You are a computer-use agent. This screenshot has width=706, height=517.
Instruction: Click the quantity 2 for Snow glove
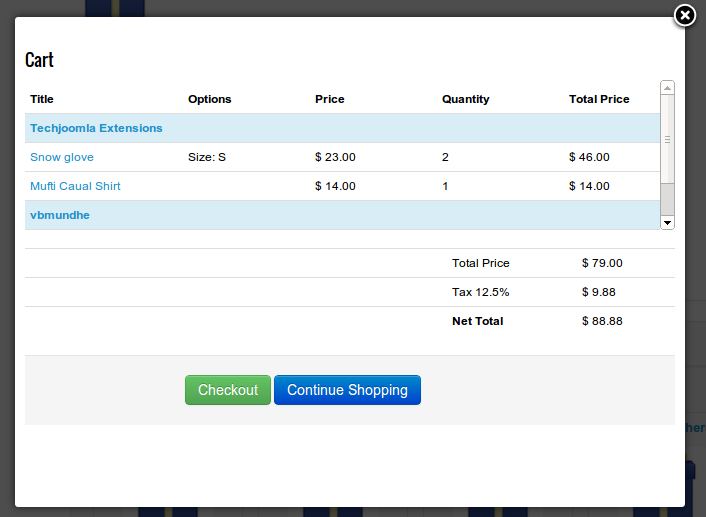pyautogui.click(x=445, y=157)
